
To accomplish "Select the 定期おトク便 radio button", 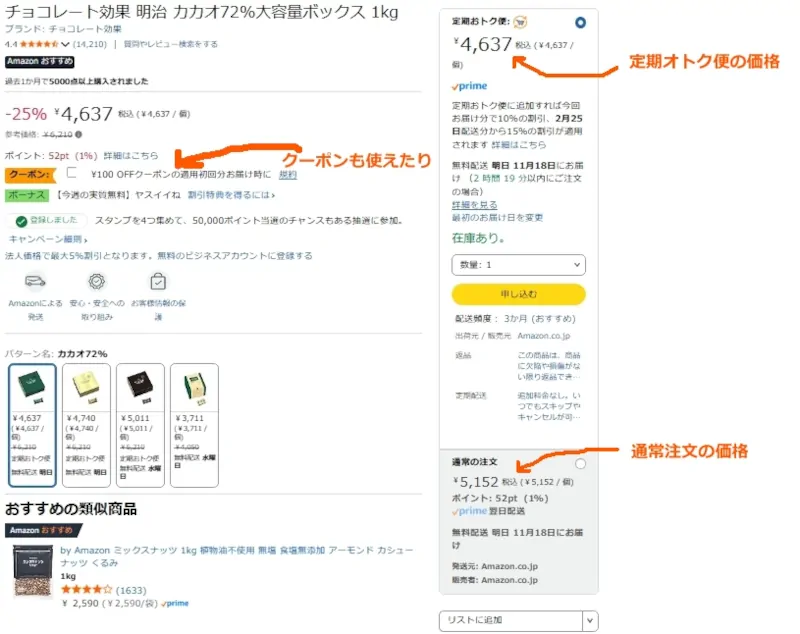I will (581, 22).
